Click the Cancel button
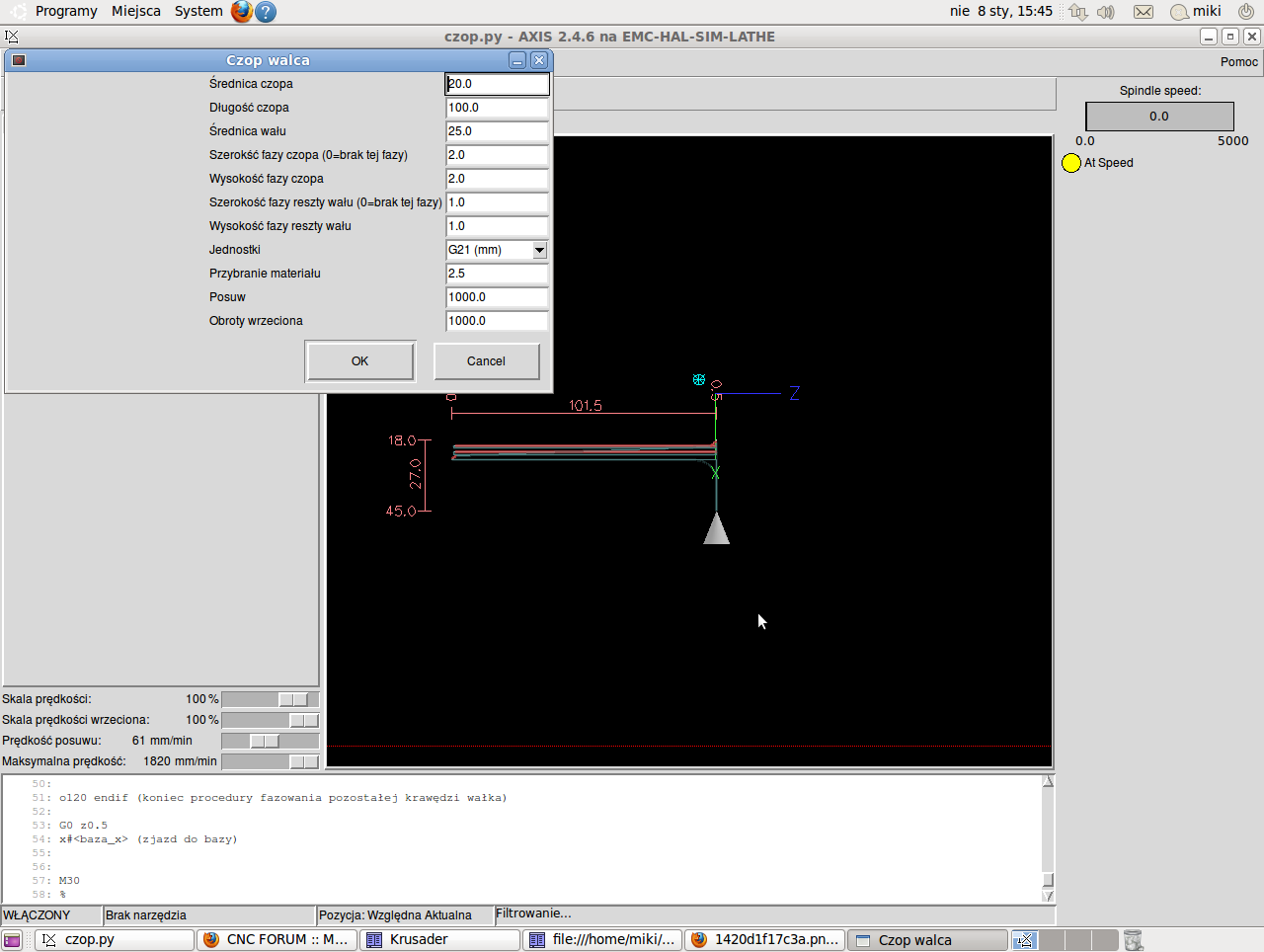This screenshot has height=952, width=1264. pos(486,361)
